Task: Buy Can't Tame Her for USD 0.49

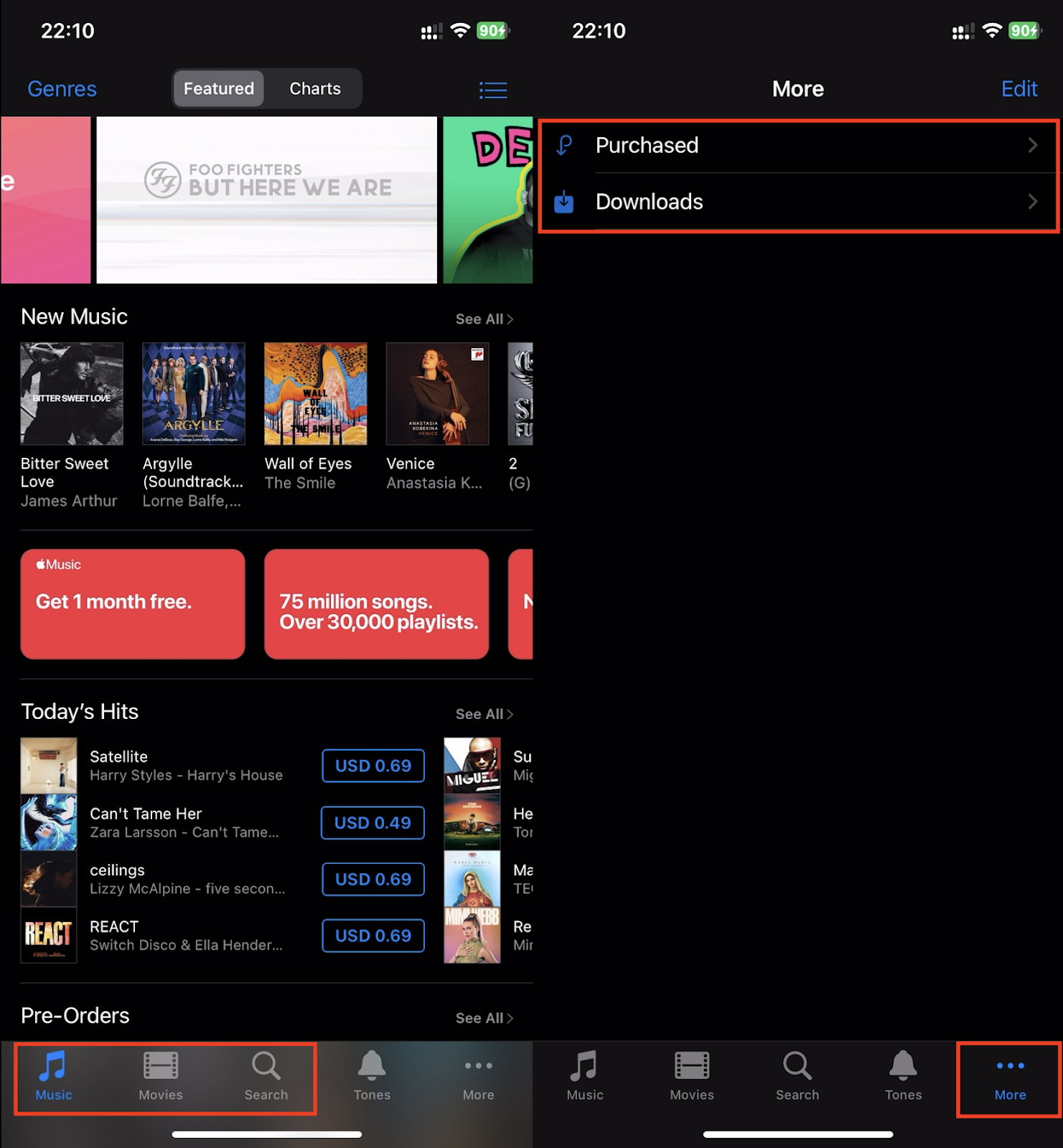Action: [x=373, y=822]
